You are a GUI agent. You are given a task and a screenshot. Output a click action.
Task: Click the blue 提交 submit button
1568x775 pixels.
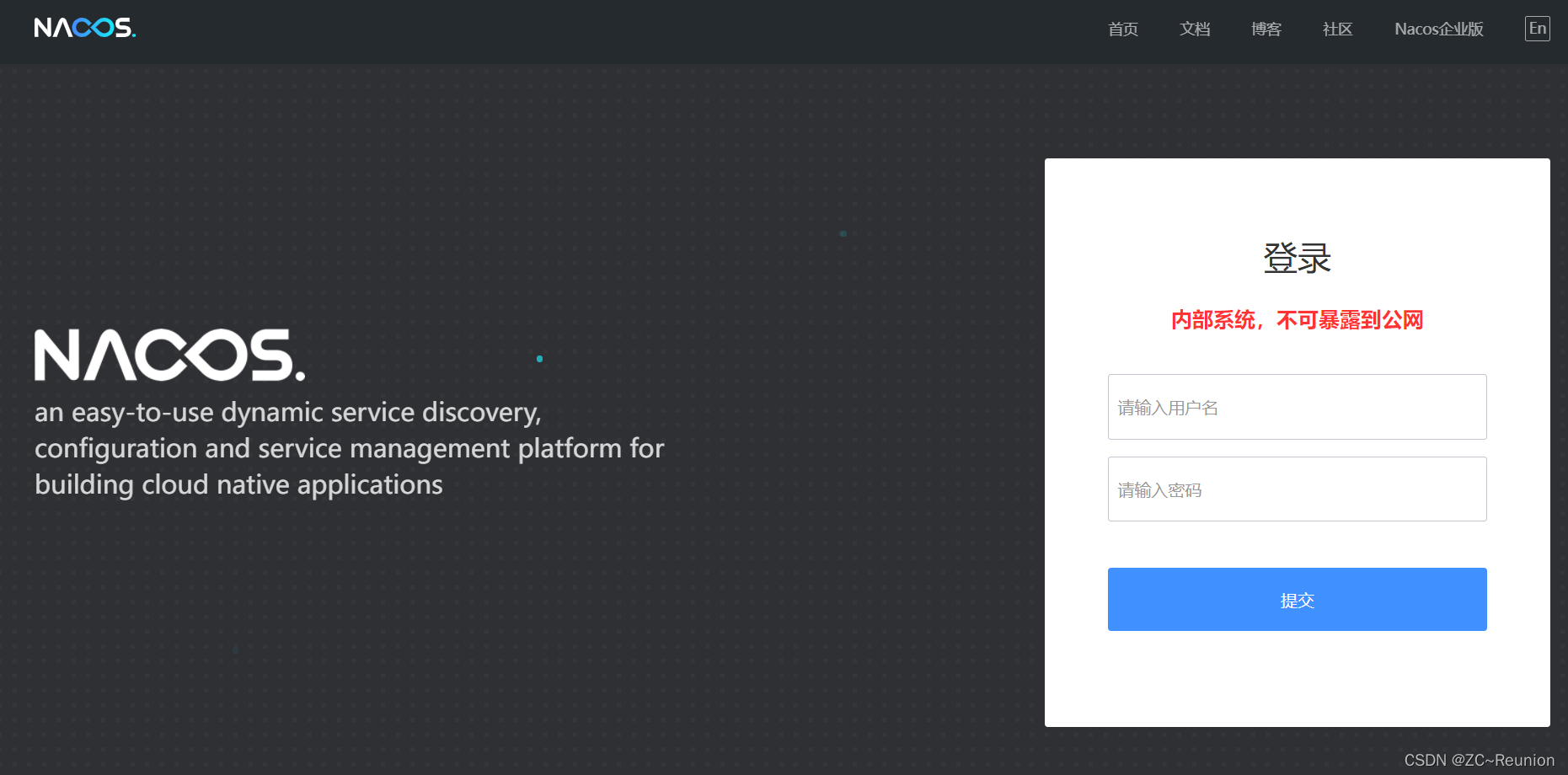click(x=1298, y=600)
